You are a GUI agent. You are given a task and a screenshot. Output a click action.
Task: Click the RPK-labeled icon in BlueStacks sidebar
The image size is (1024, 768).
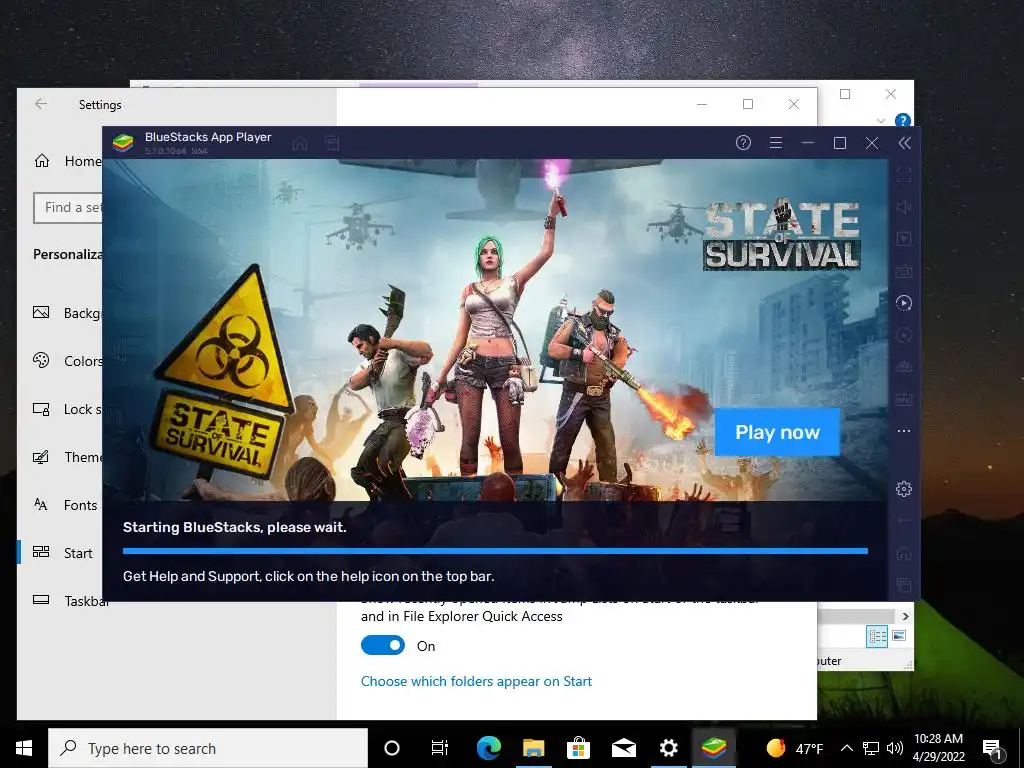(x=904, y=399)
